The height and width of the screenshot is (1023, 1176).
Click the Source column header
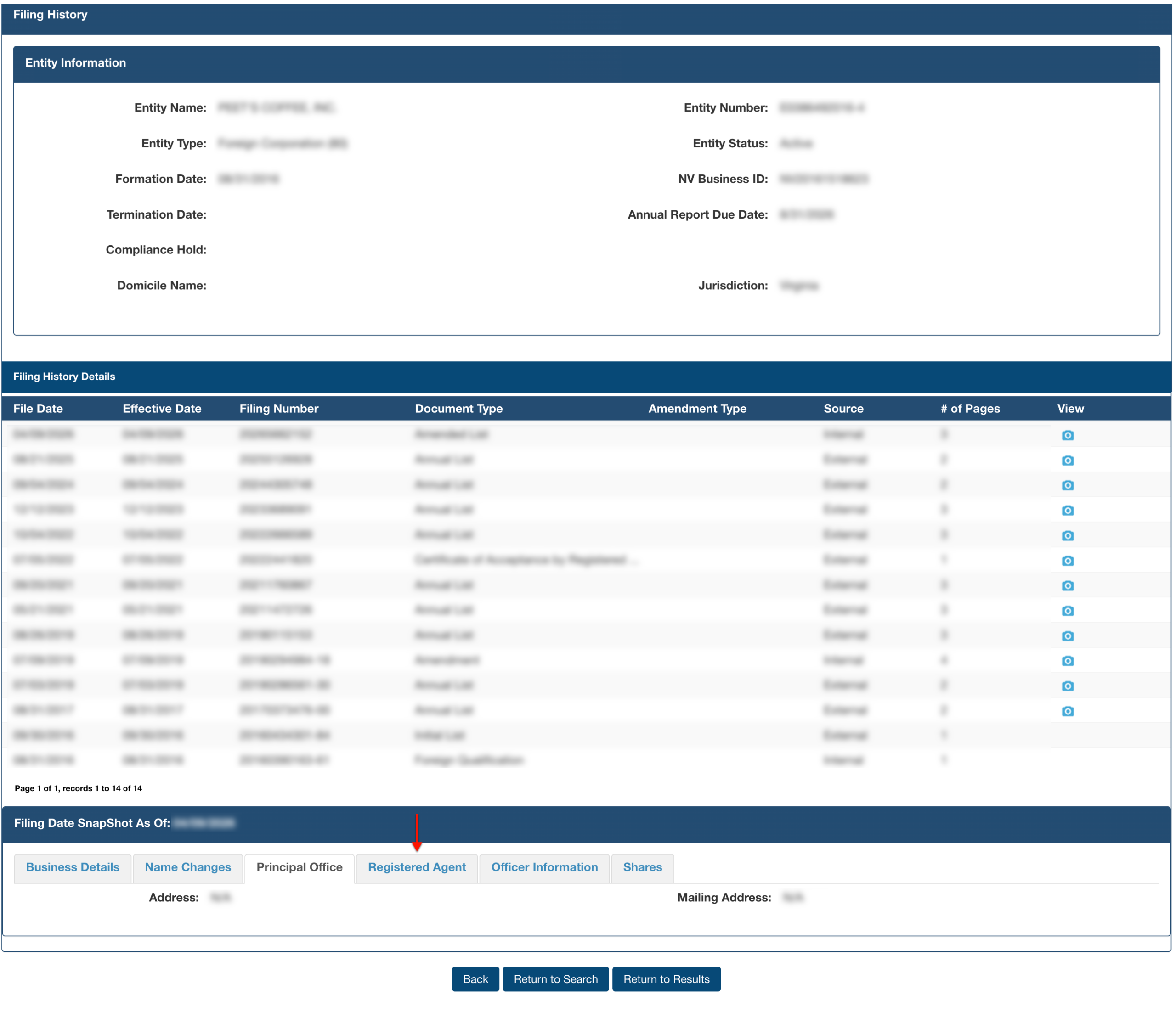[843, 409]
